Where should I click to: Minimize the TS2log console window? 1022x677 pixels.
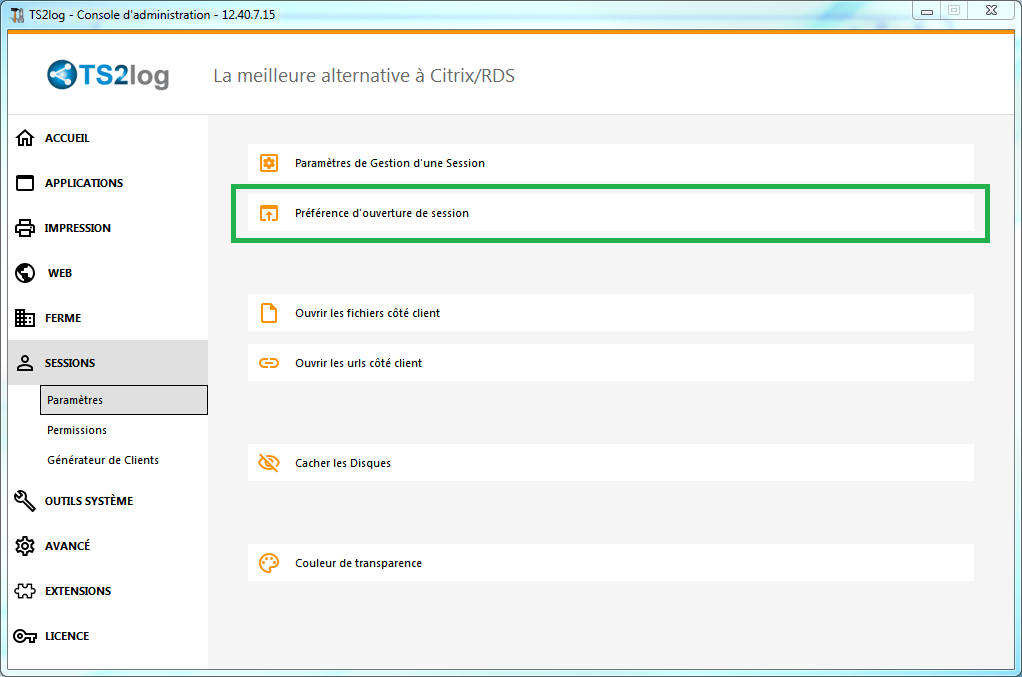coord(926,11)
